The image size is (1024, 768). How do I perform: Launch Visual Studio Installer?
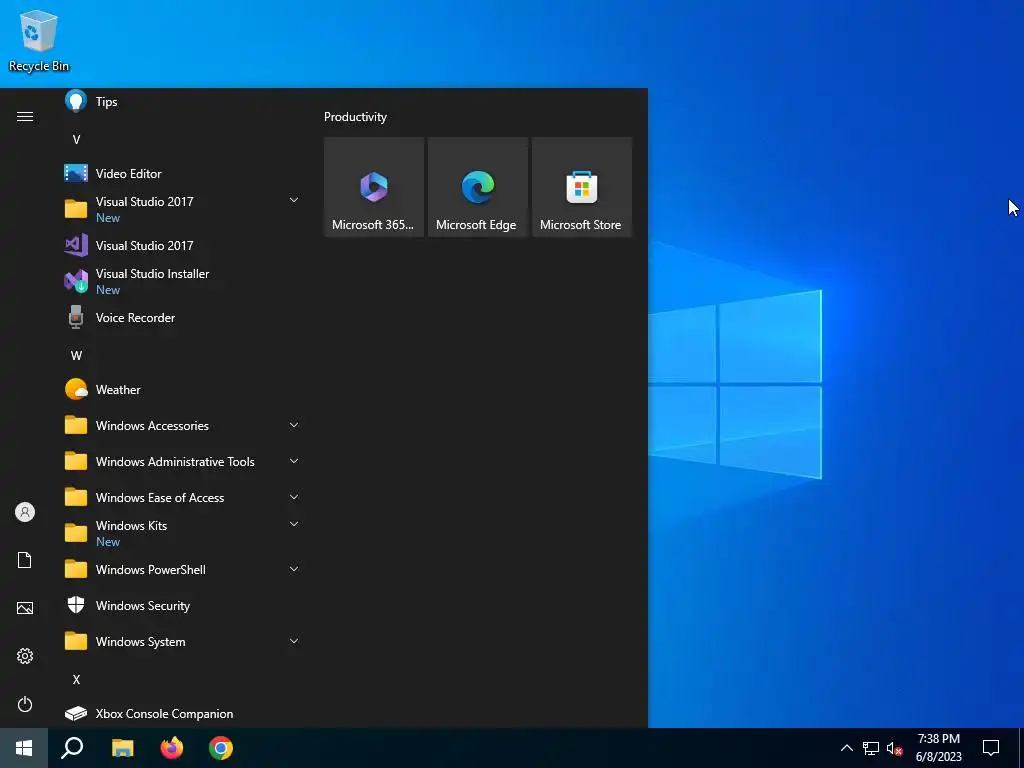click(182, 281)
